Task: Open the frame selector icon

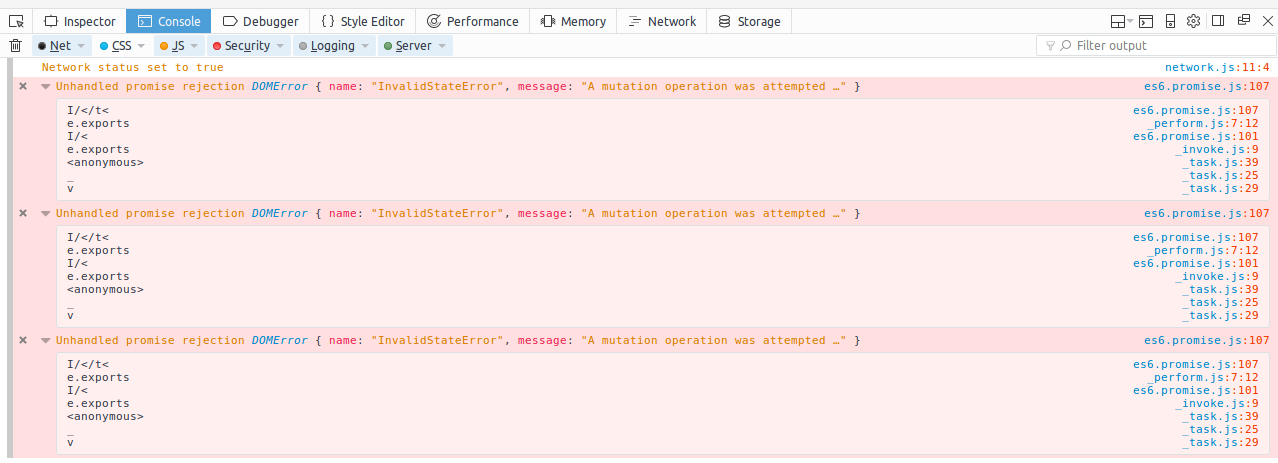Action: [x=1118, y=21]
